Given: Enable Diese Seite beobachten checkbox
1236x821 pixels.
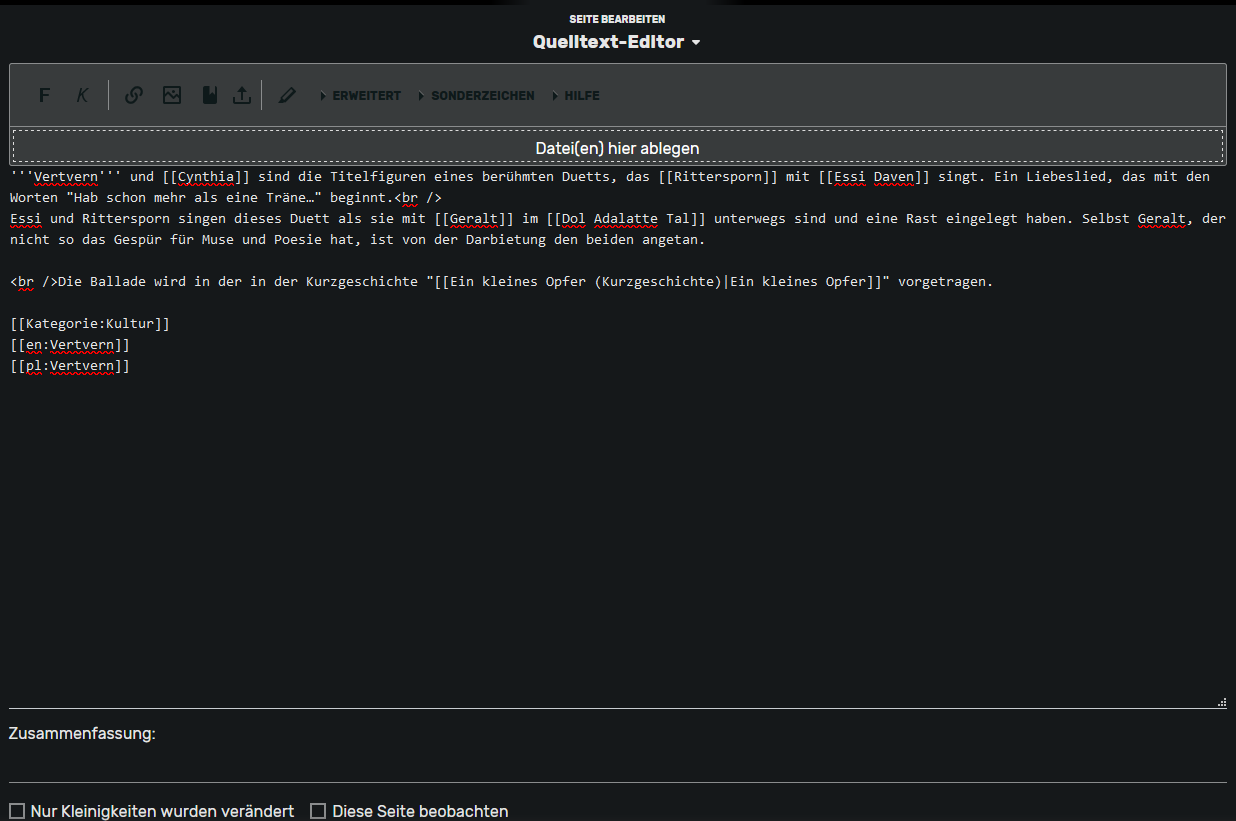Looking at the screenshot, I should click(318, 811).
